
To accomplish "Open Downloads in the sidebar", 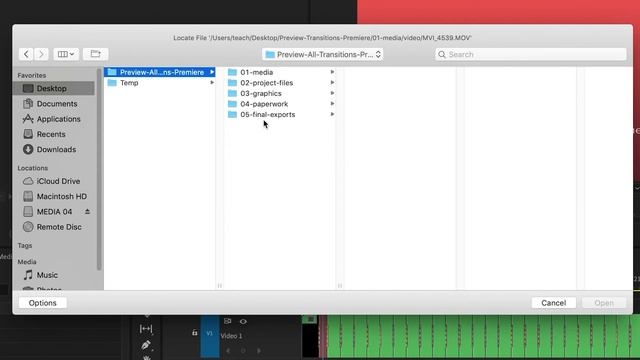I will (54, 149).
